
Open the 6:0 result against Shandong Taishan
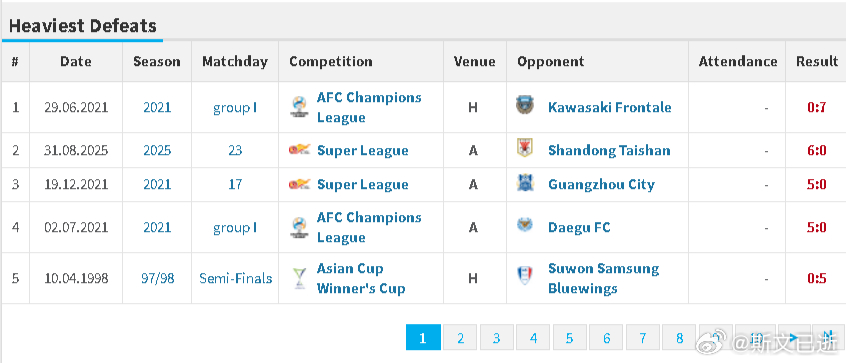tap(816, 150)
